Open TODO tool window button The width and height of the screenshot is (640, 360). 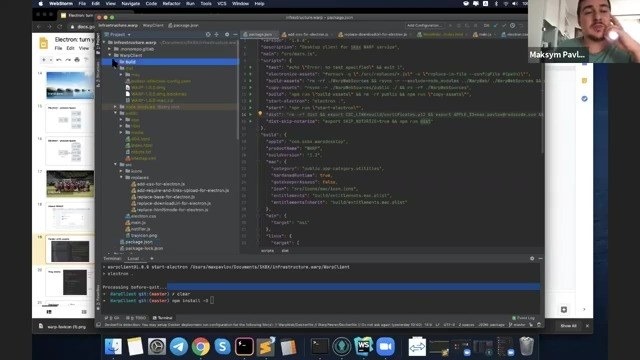pyautogui.click(x=136, y=318)
